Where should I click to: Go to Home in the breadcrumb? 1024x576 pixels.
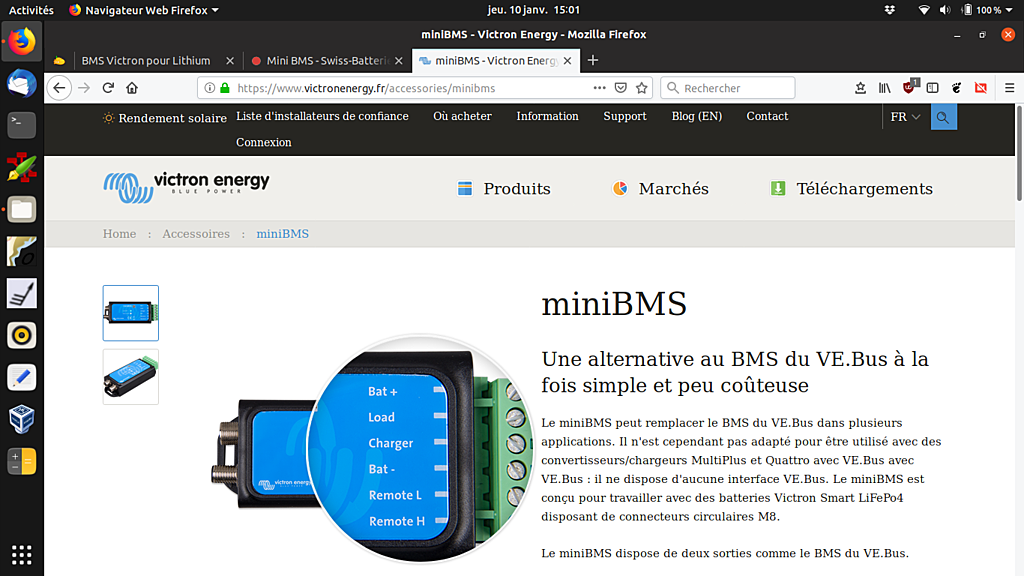(x=120, y=234)
